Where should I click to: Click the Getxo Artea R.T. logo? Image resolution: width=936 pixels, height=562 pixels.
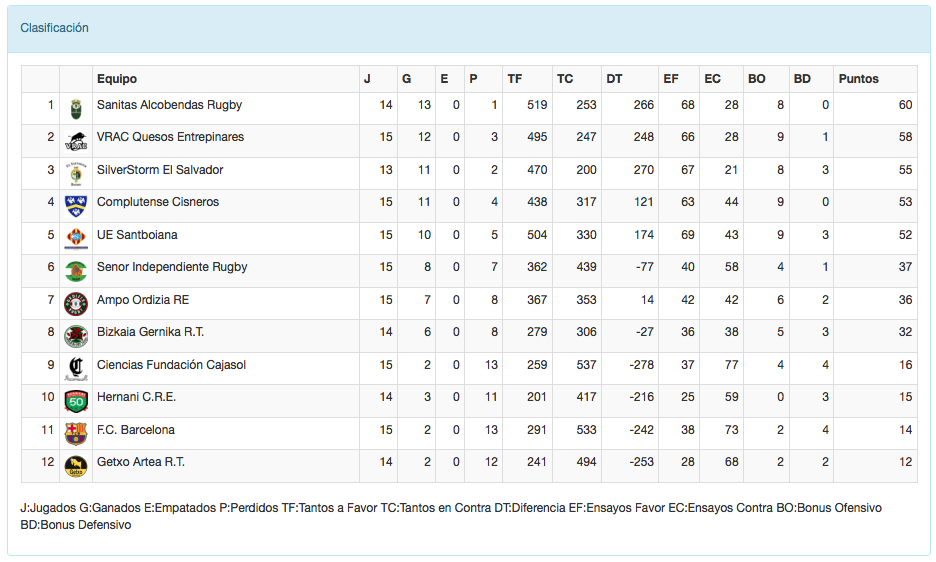pyautogui.click(x=76, y=466)
